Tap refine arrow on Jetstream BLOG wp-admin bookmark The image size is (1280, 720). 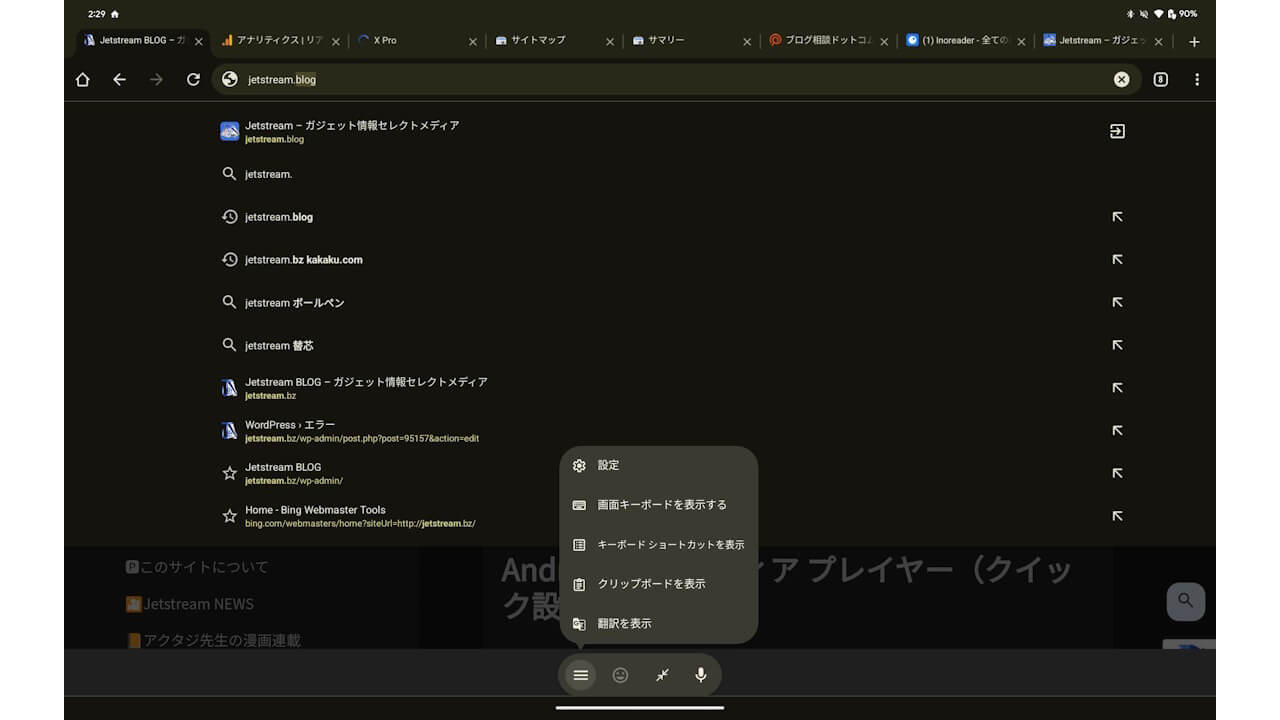pyautogui.click(x=1118, y=474)
